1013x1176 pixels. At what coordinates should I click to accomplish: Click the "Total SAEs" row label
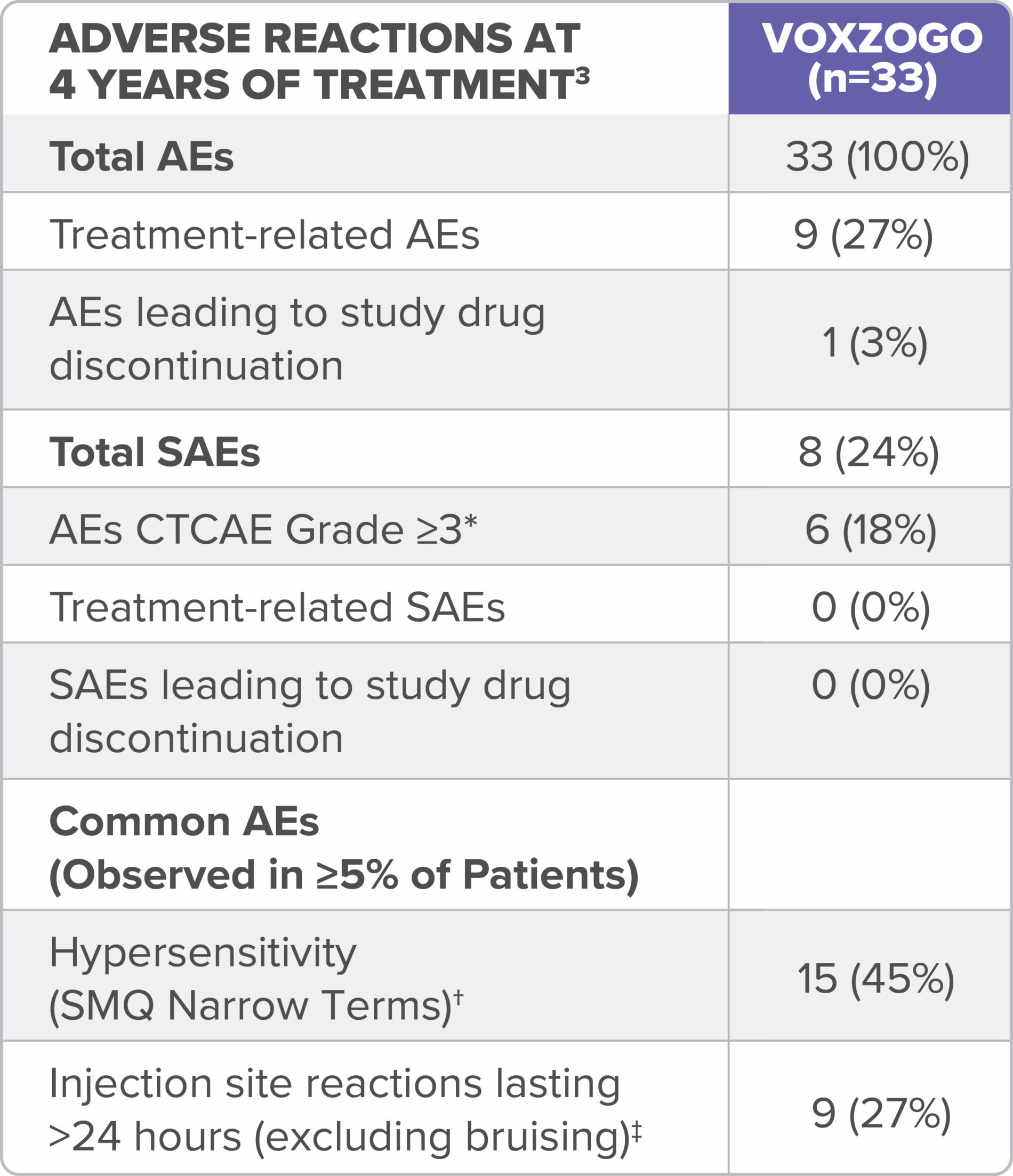(155, 452)
